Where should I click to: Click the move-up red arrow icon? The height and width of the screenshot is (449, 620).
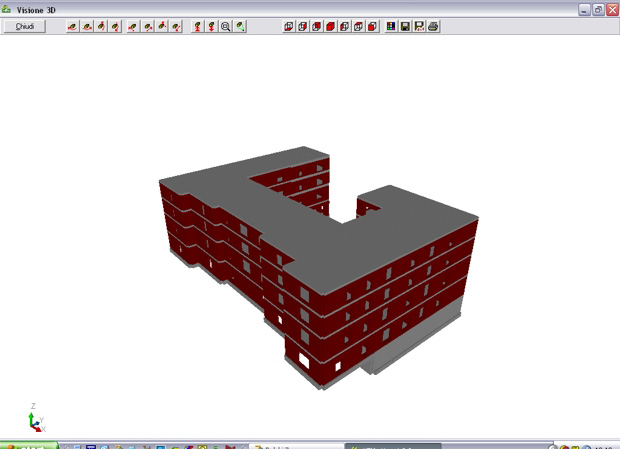tap(198, 26)
